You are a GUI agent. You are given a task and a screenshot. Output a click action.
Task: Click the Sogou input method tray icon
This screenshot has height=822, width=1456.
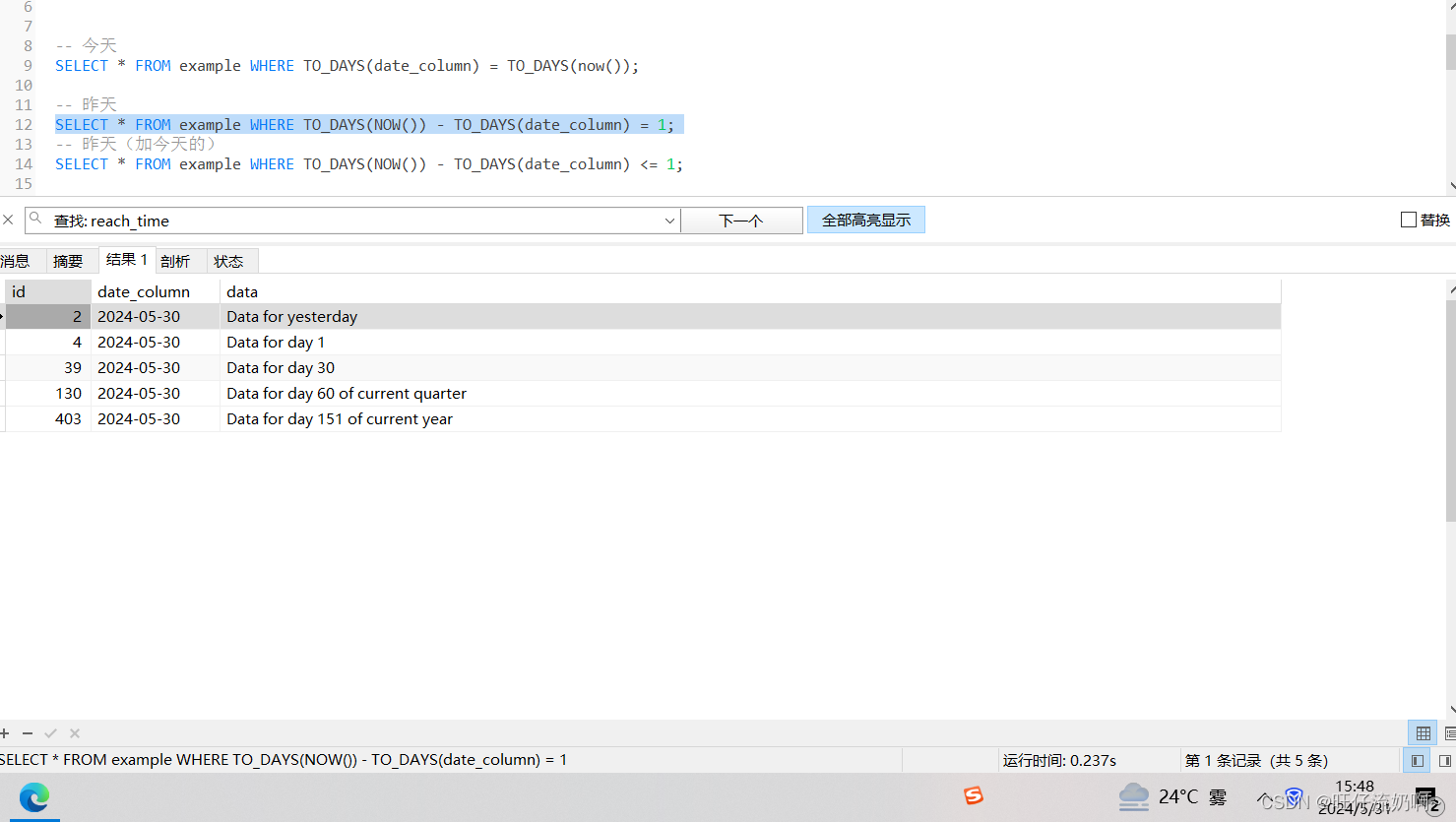(x=974, y=795)
